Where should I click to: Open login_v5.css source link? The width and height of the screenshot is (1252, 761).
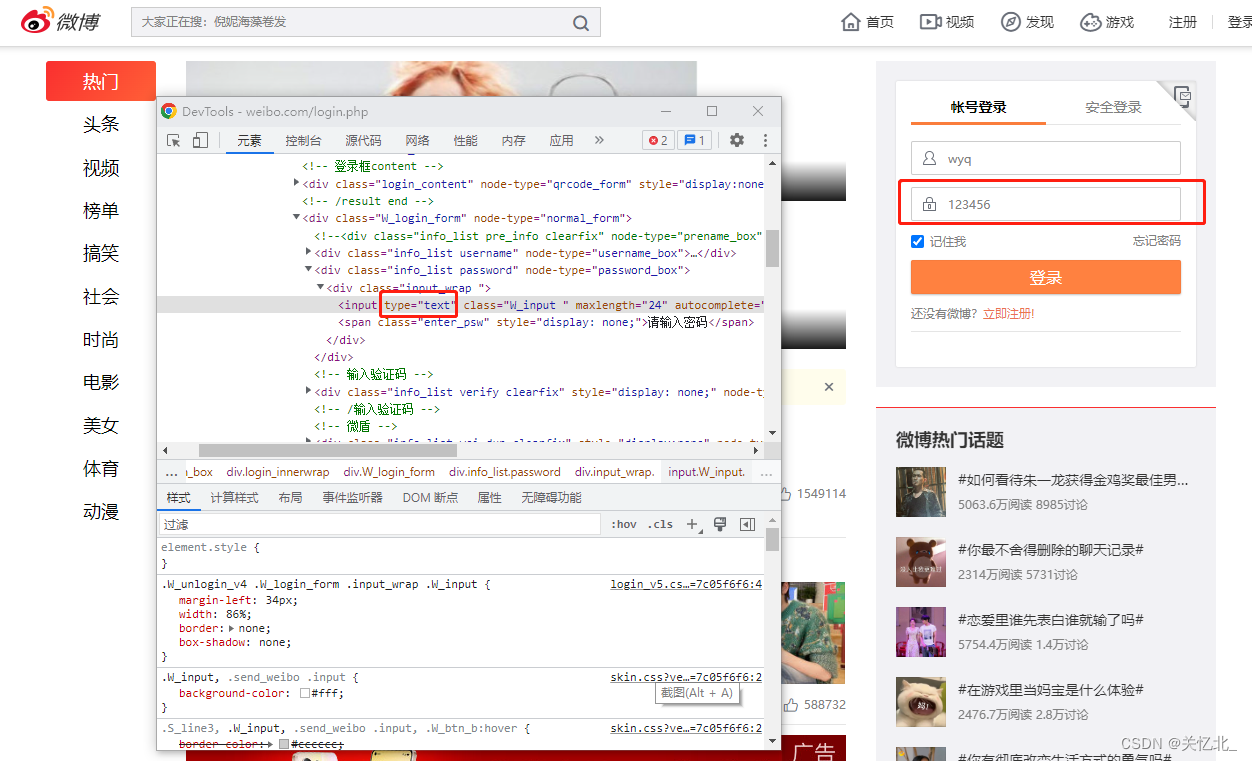pos(686,584)
